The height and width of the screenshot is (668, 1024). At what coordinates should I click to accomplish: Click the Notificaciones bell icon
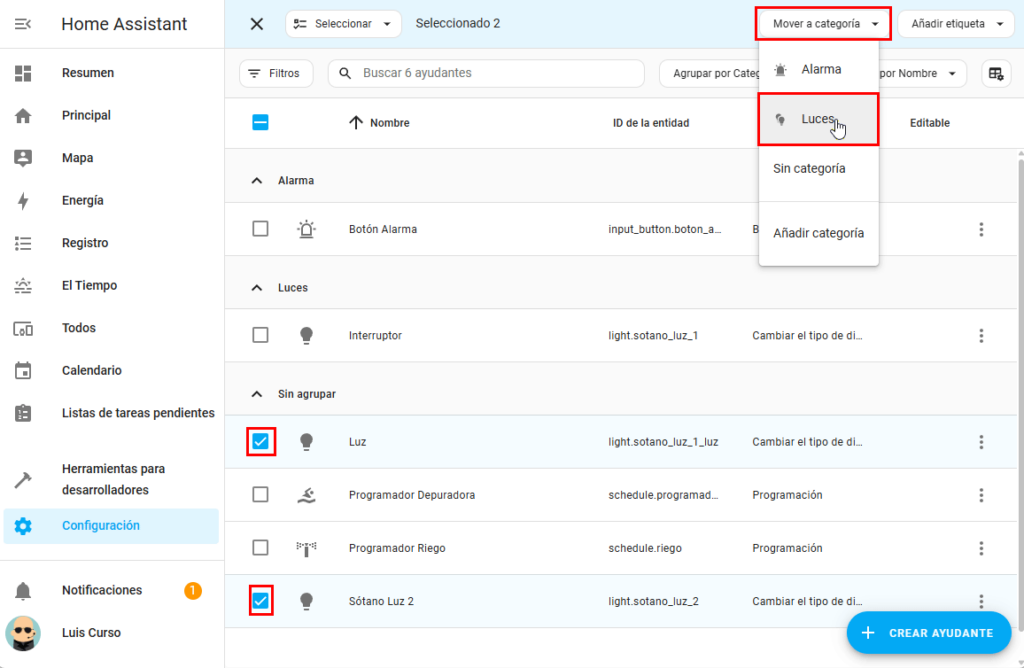23,591
